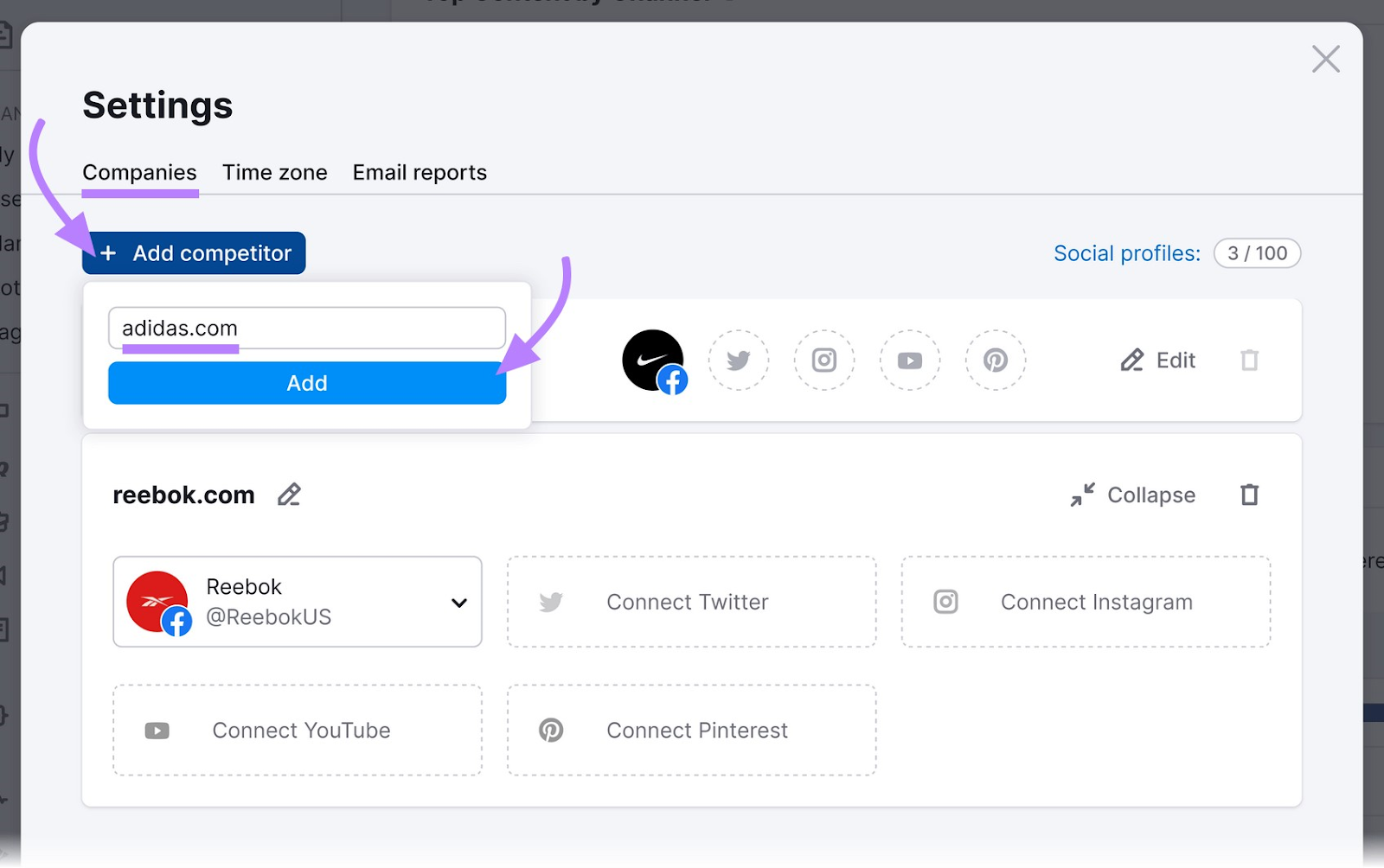Switch to the Time zone tab
This screenshot has width=1384, height=868.
tap(275, 172)
